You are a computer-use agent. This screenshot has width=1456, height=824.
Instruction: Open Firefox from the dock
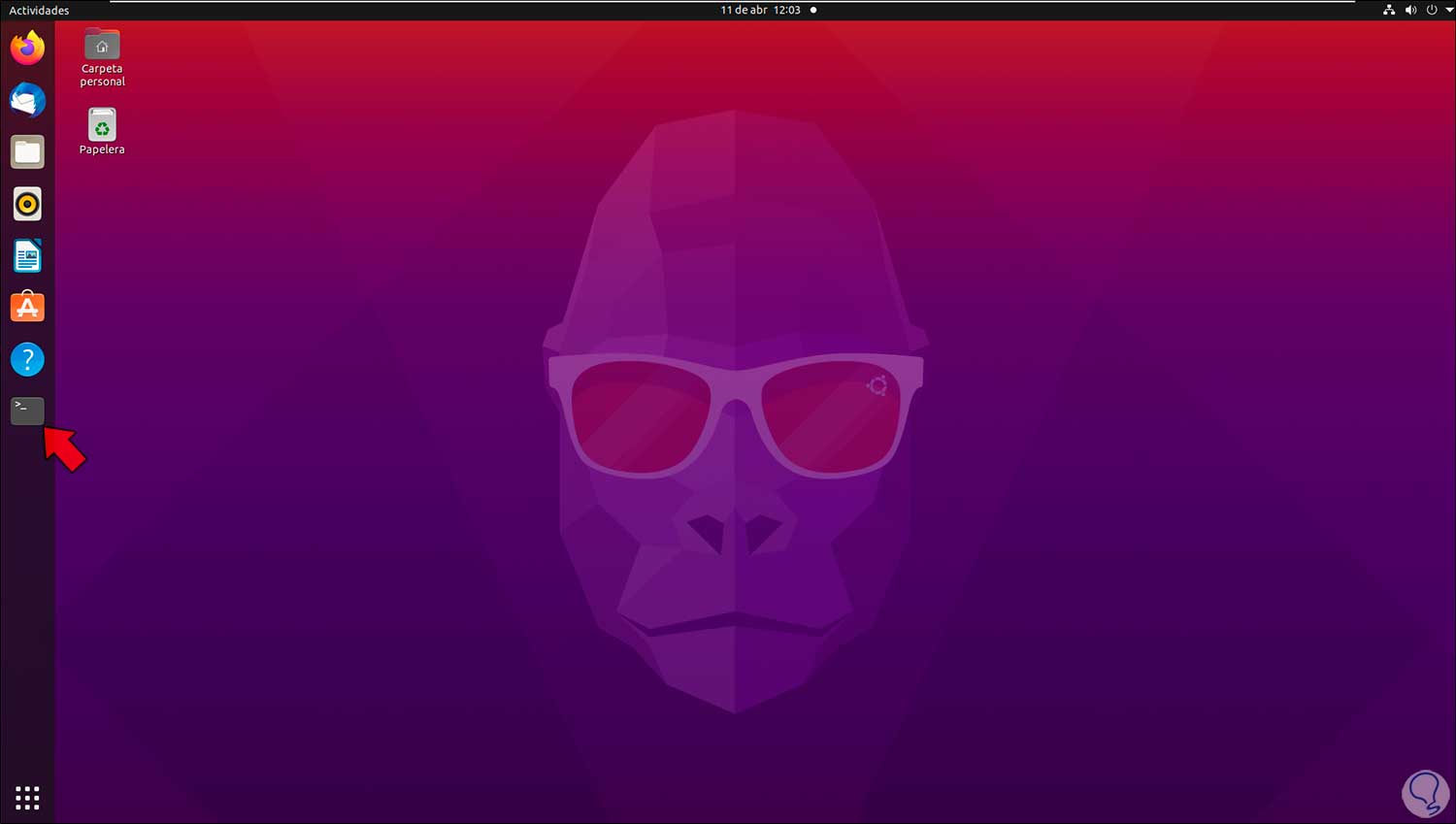(27, 48)
